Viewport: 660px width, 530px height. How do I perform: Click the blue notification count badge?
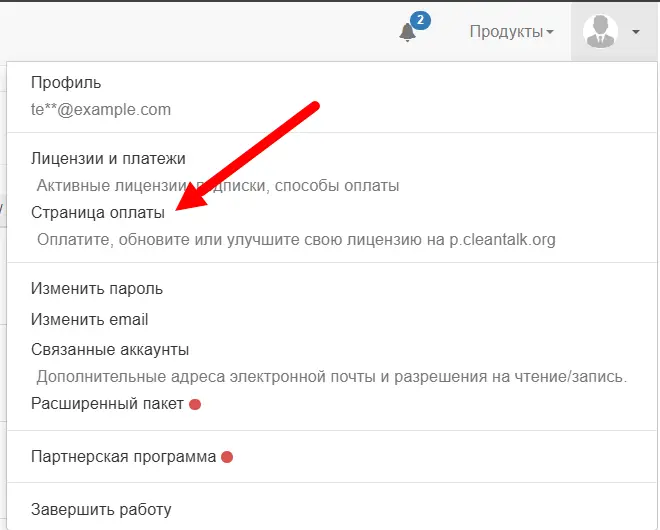coord(420,21)
